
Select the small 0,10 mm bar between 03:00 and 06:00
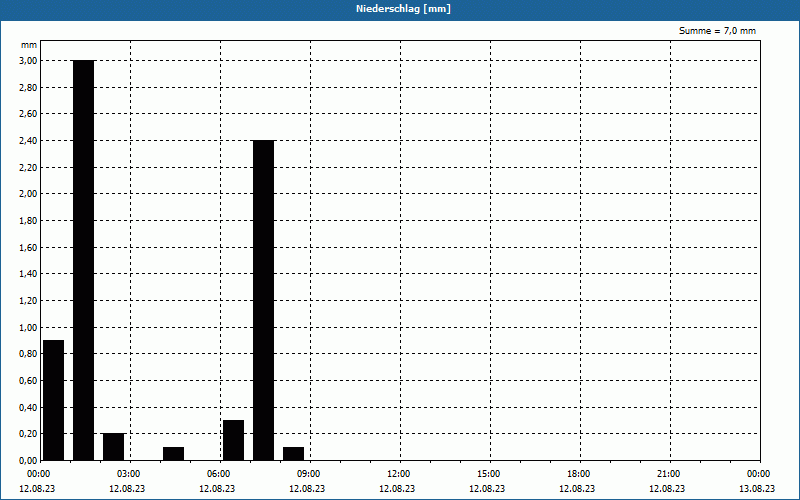173,454
